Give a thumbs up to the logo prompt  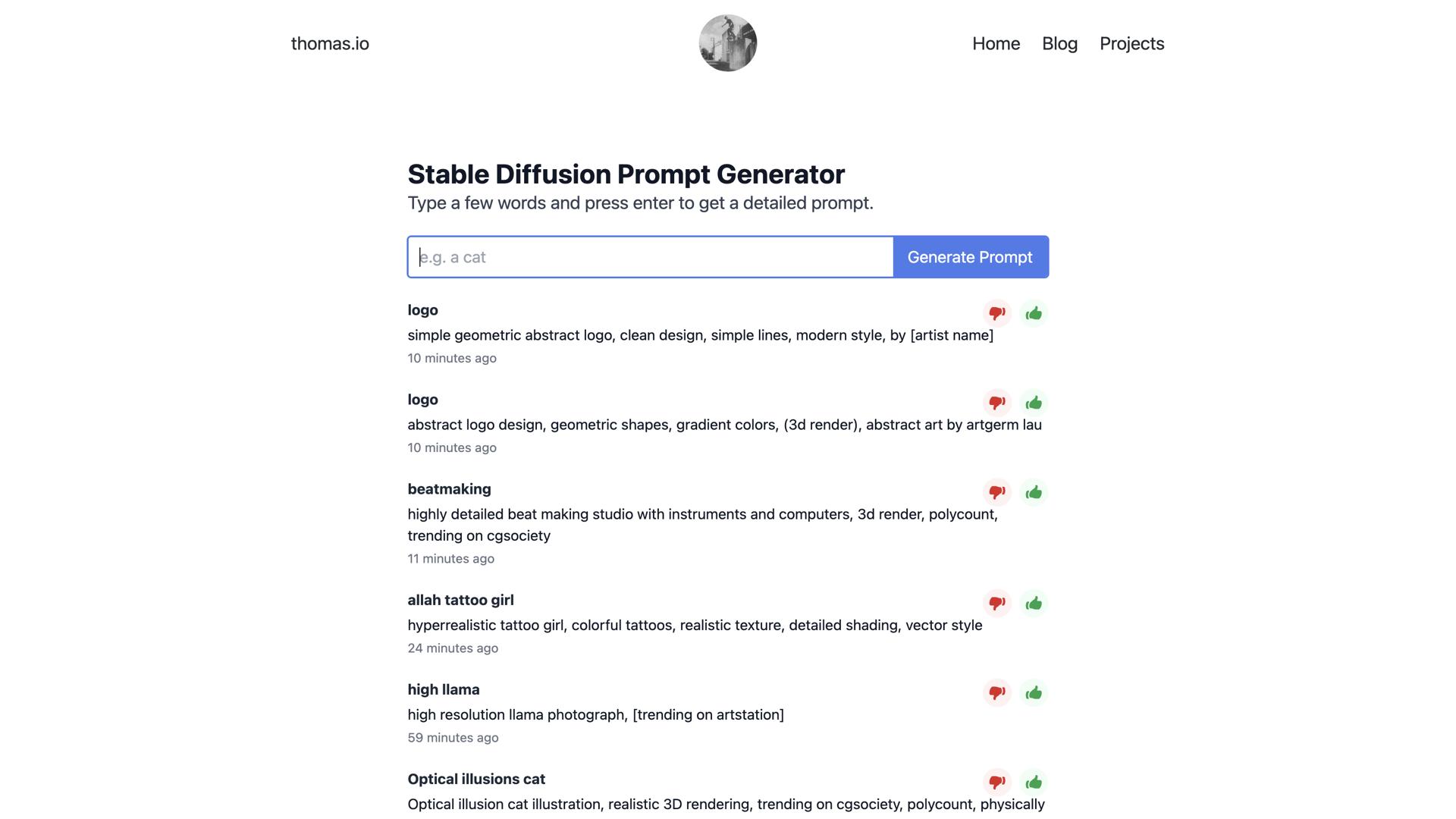[1034, 313]
